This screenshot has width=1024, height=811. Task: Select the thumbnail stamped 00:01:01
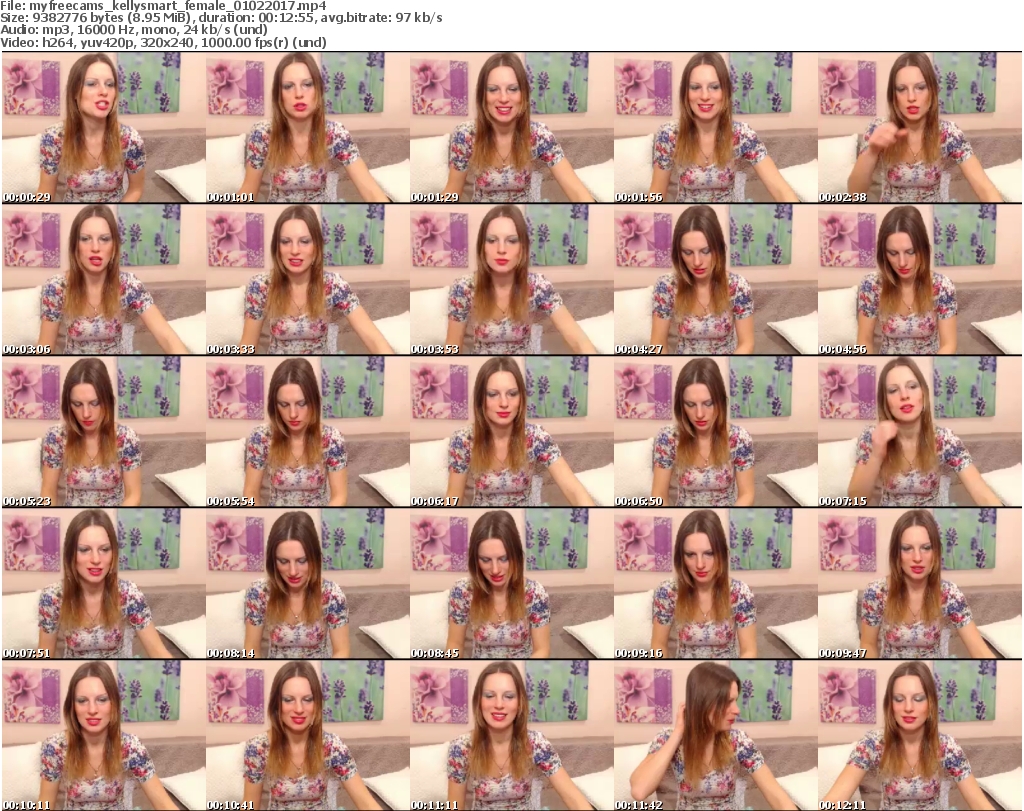point(308,127)
